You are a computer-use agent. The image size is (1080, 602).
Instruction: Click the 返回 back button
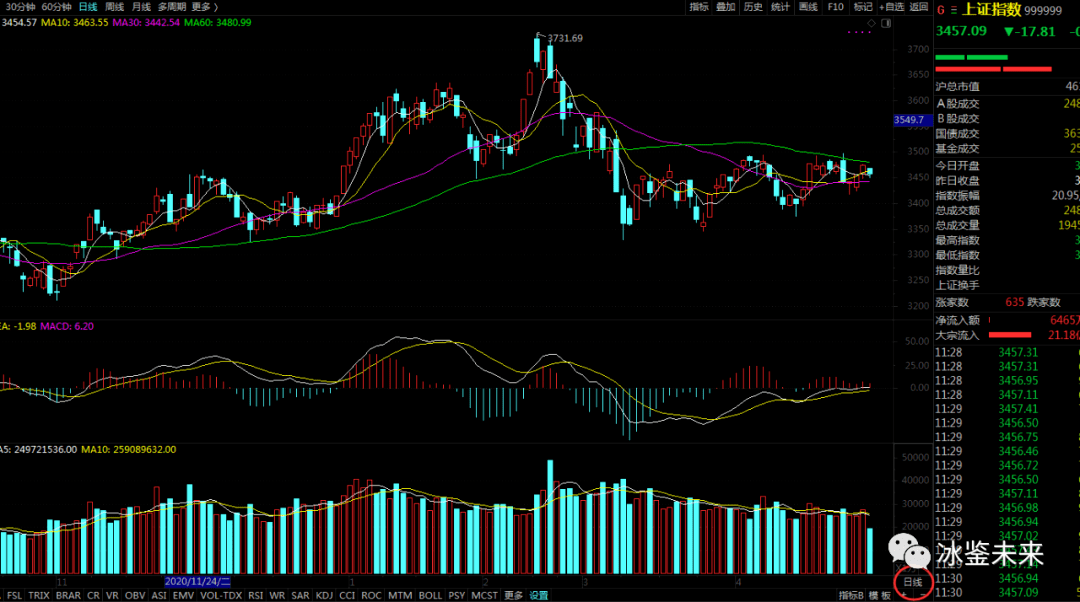[919, 7]
